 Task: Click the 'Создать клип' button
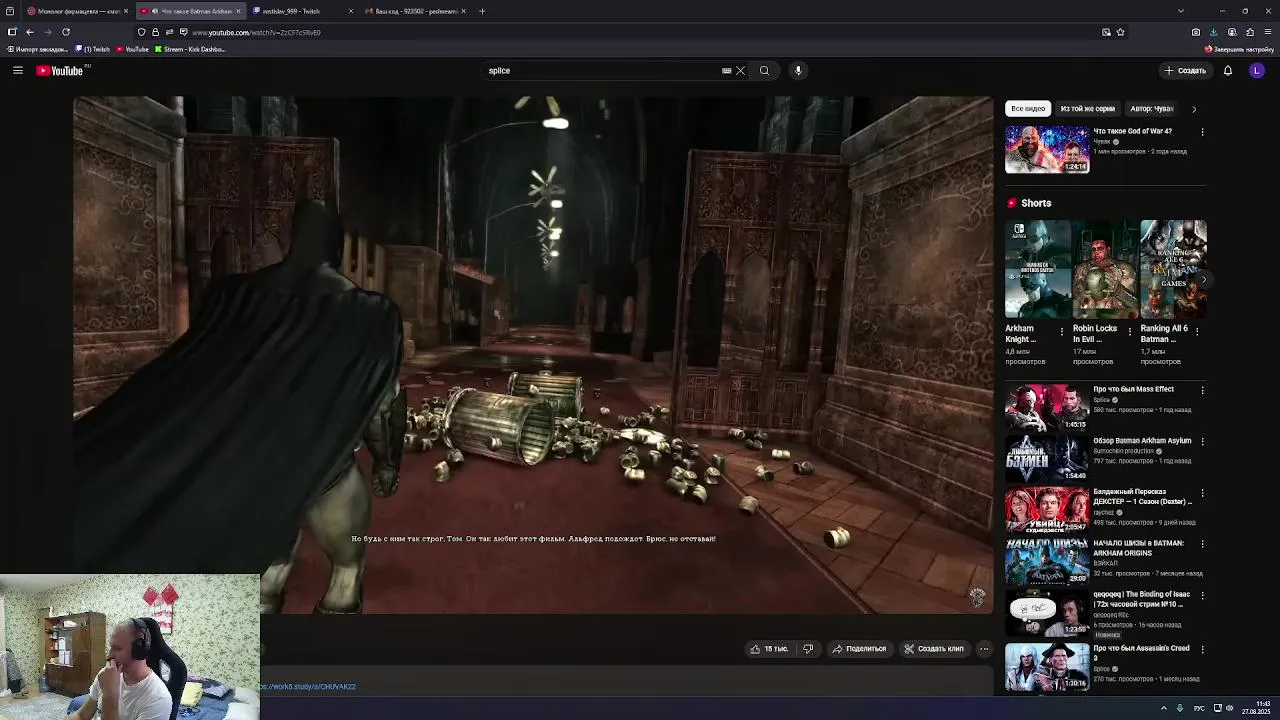tap(934, 648)
